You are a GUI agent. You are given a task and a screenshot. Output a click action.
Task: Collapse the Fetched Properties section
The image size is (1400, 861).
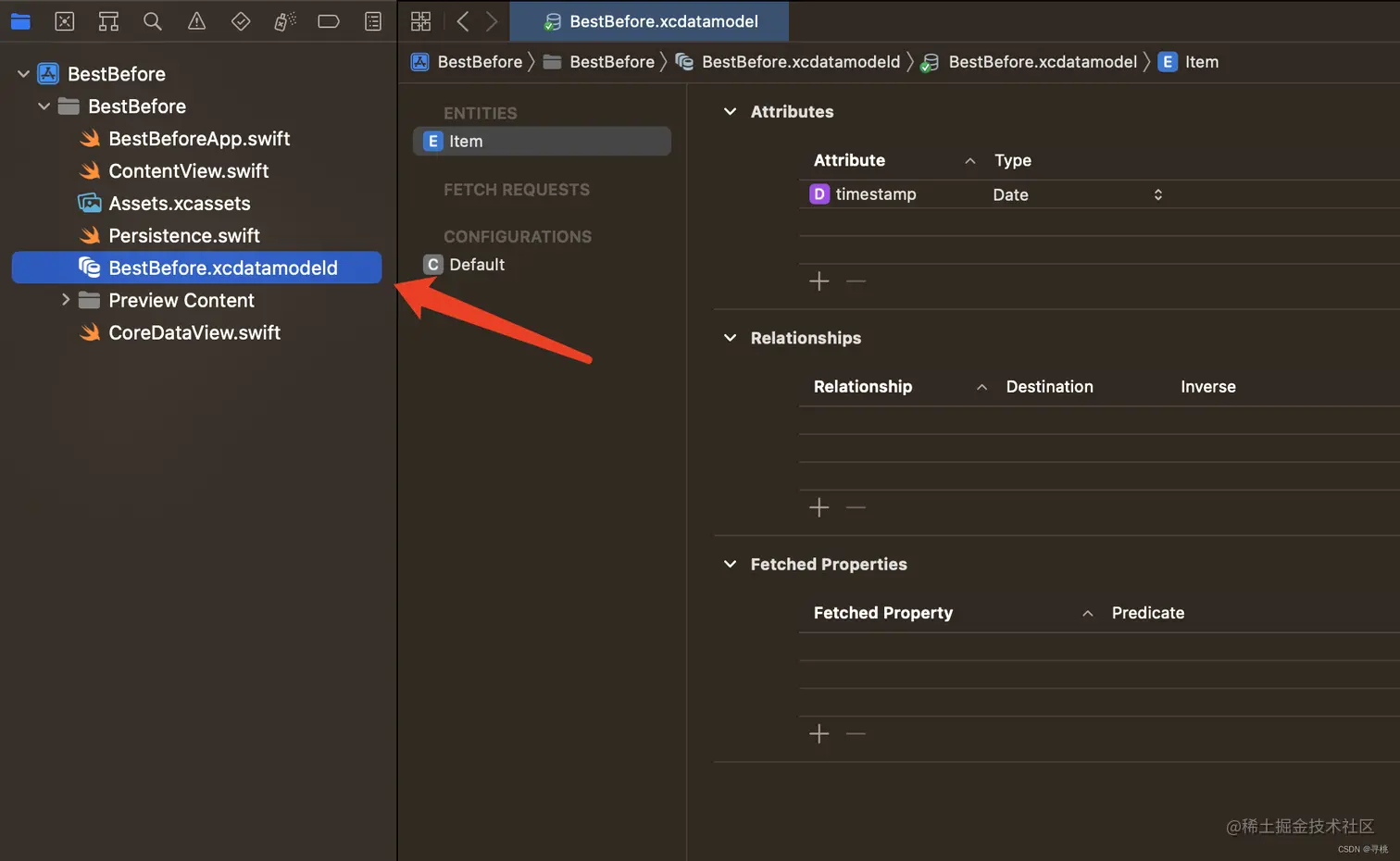730,564
